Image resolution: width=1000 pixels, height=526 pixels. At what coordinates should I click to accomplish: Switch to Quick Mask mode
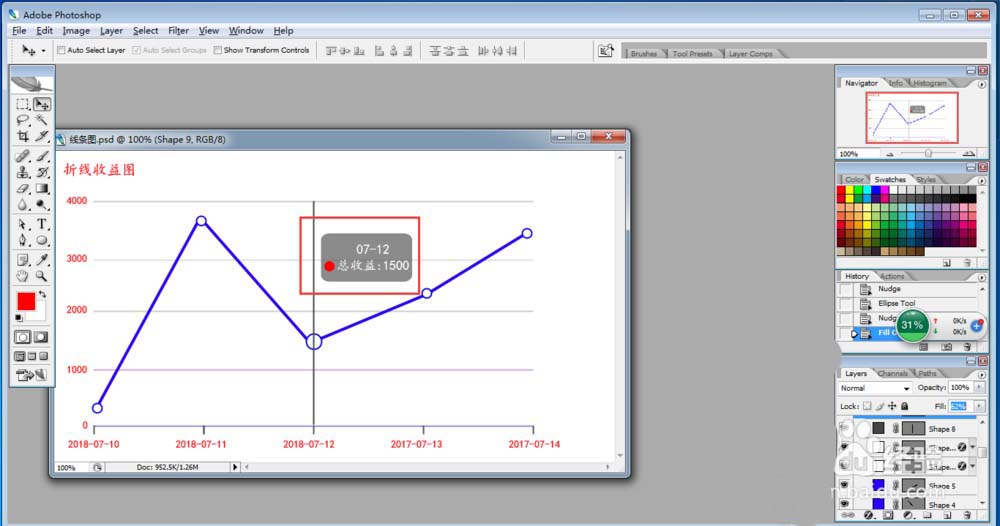coord(41,337)
